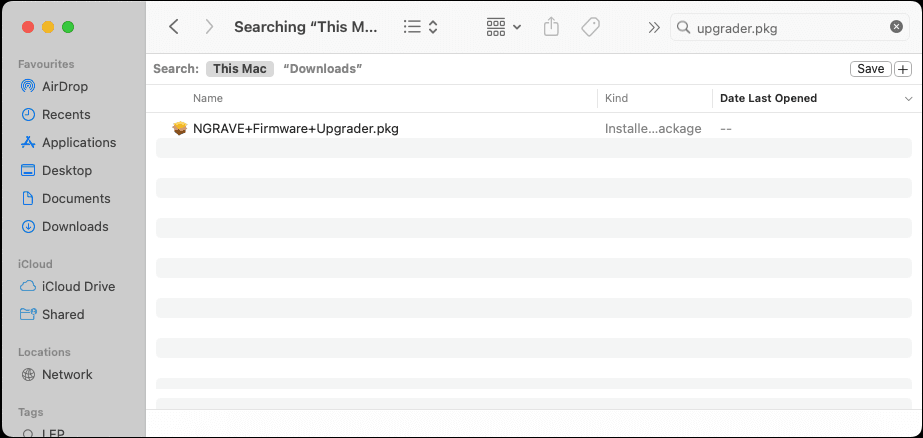
Task: Show more toolbar items via double chevron
Action: coord(654,27)
